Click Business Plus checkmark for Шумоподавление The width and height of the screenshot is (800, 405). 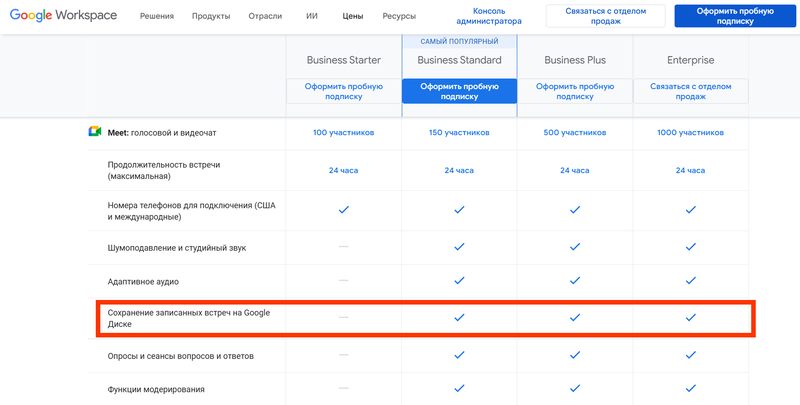click(575, 247)
